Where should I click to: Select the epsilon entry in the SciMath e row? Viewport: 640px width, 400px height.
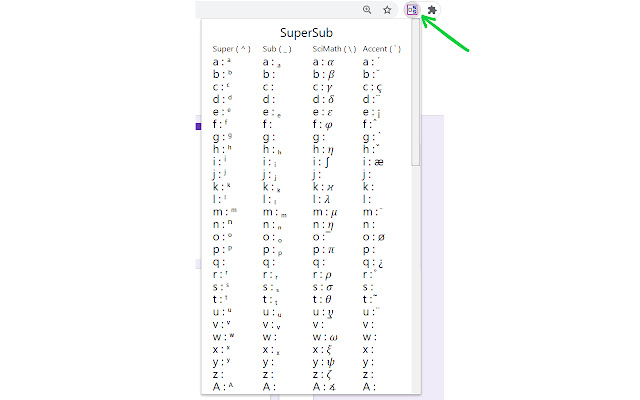tap(330, 112)
